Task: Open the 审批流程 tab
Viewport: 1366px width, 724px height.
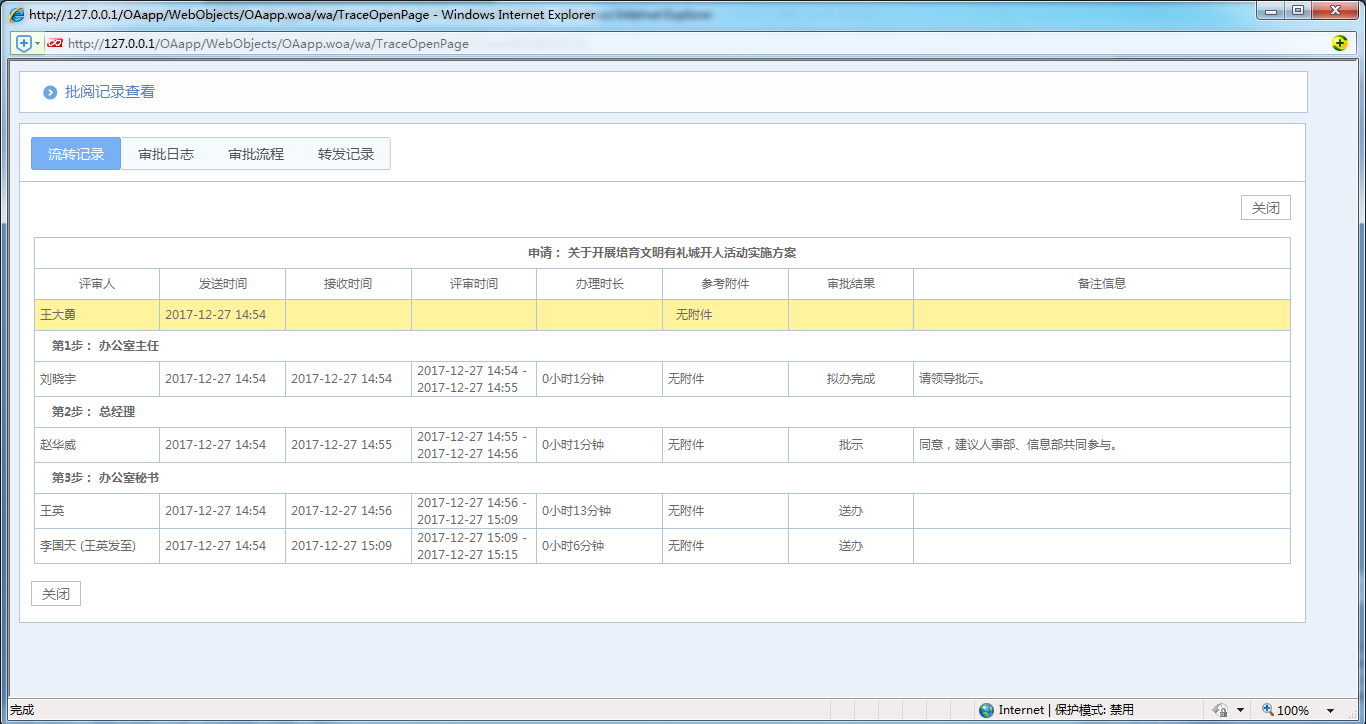Action: click(256, 154)
